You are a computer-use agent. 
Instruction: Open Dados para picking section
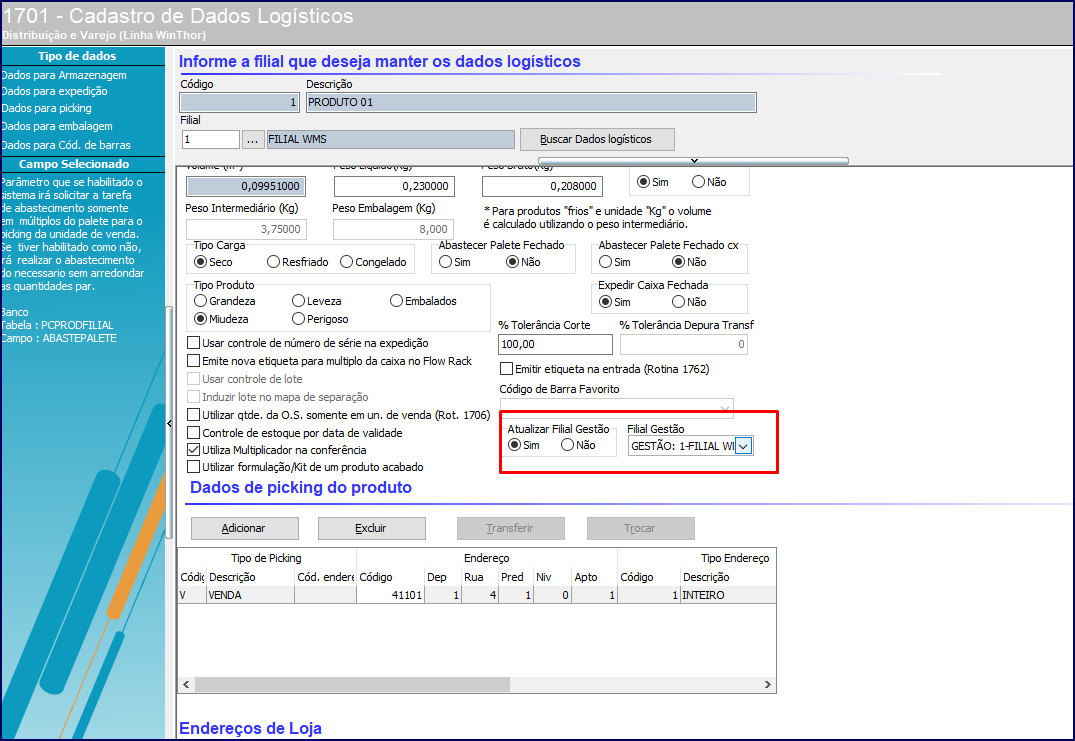46,108
